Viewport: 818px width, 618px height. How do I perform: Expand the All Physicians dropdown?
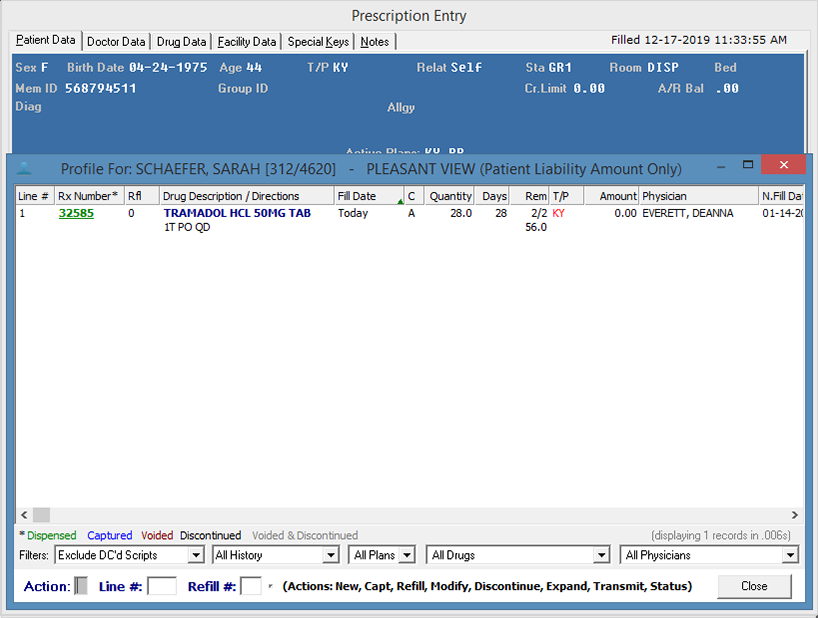(x=790, y=555)
